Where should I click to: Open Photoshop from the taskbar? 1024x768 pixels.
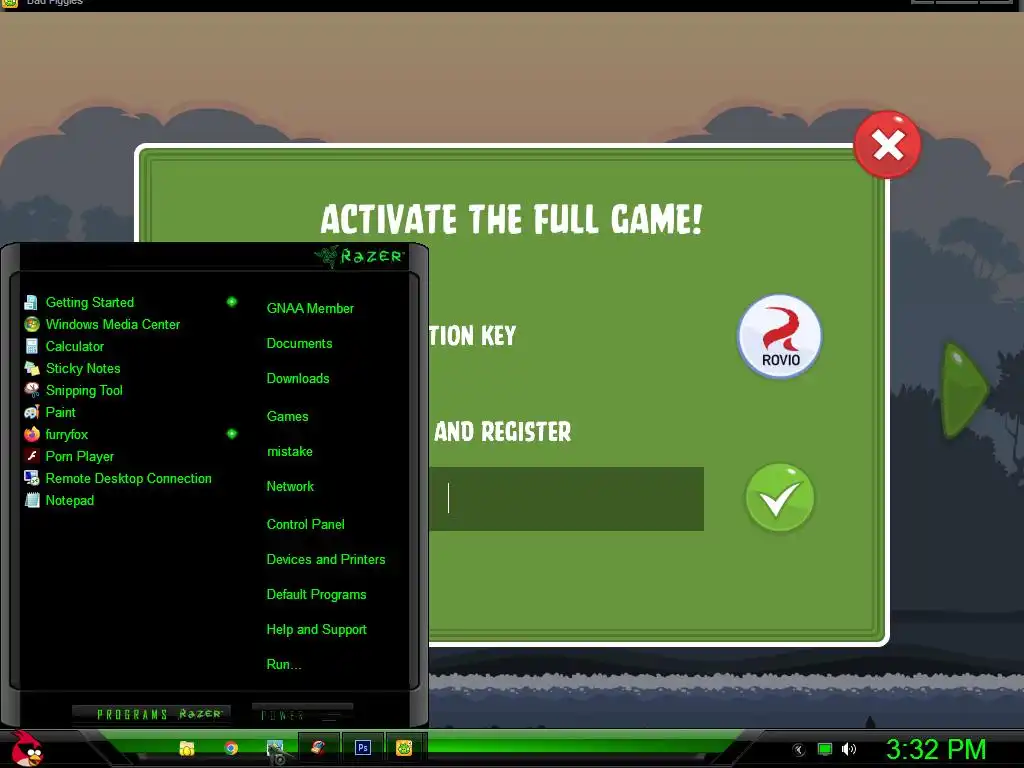362,748
